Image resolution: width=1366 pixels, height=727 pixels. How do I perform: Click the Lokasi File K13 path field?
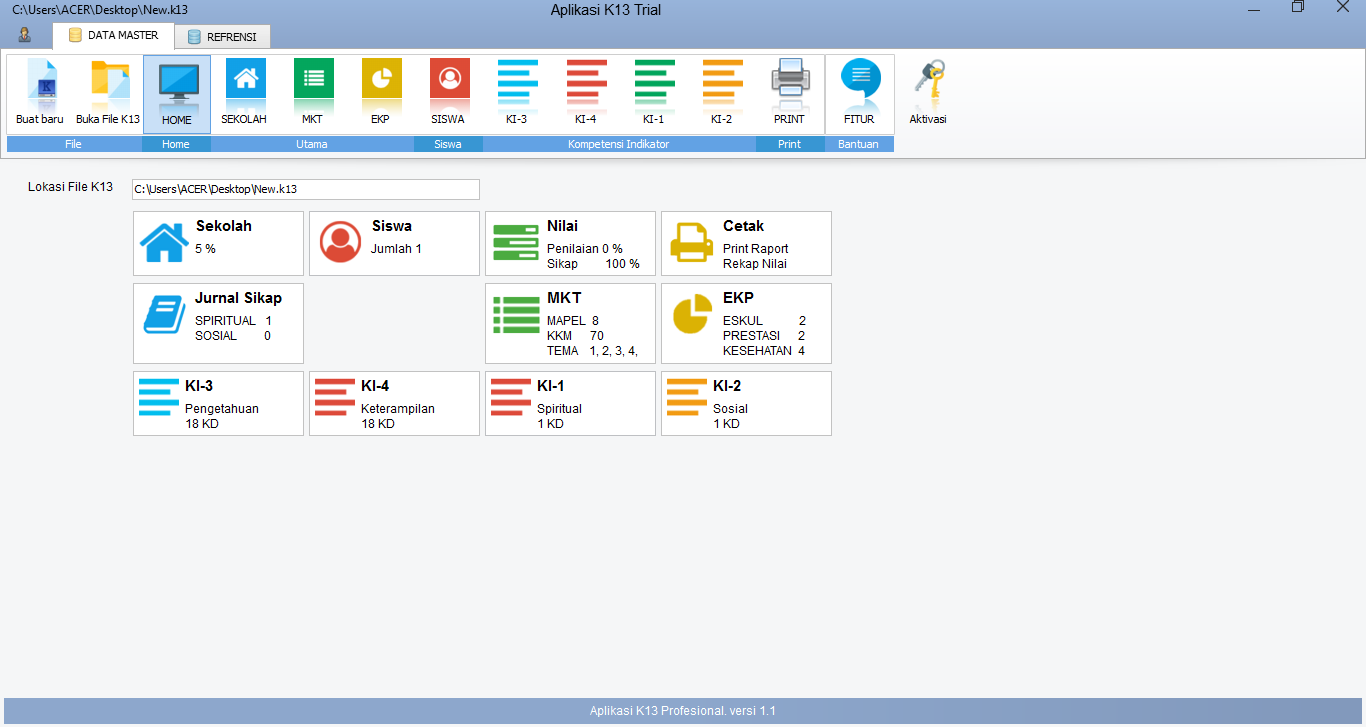[305, 189]
